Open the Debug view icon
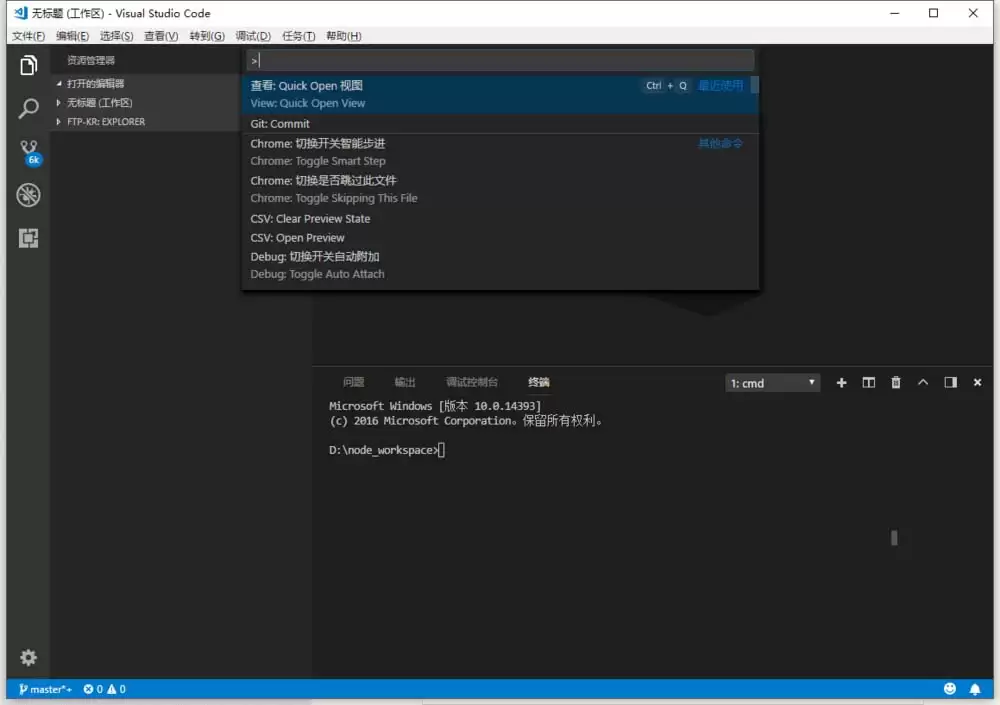 click(x=27, y=195)
